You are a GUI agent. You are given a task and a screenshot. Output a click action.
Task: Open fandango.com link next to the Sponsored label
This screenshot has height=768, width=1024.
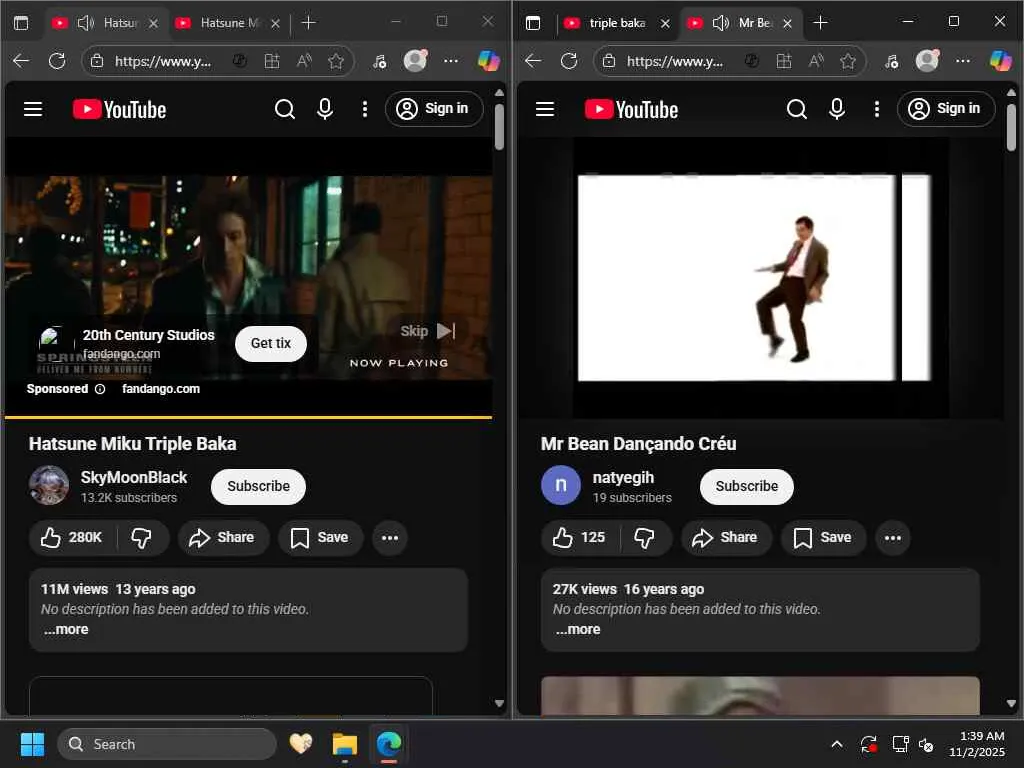(161, 389)
